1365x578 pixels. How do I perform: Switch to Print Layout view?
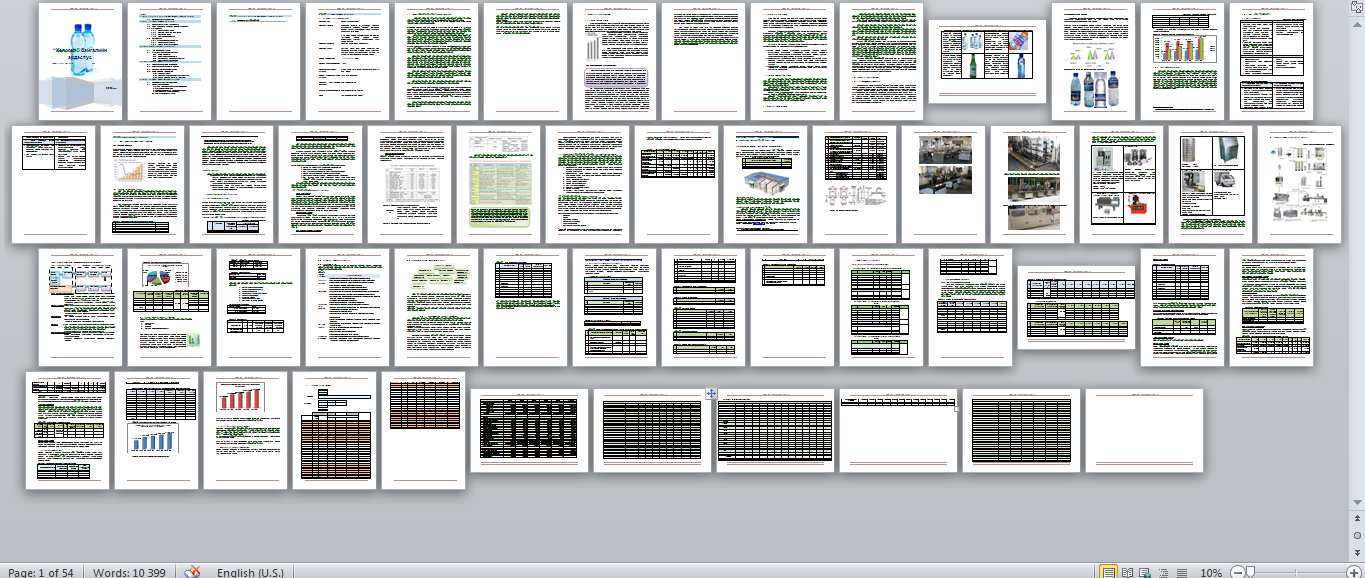point(1109,572)
